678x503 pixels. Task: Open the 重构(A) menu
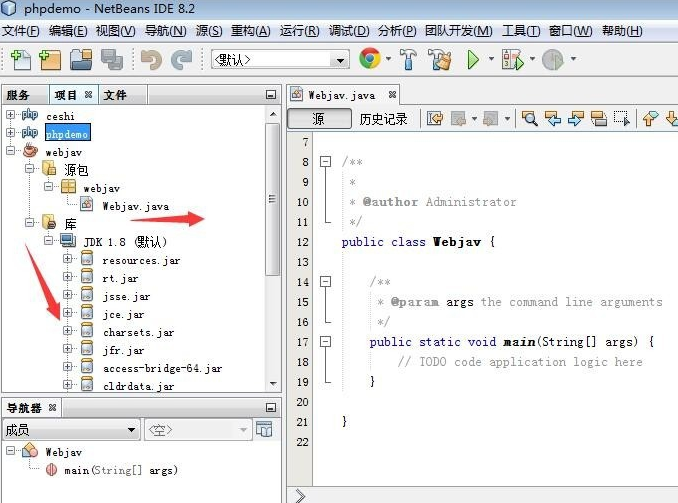[250, 31]
